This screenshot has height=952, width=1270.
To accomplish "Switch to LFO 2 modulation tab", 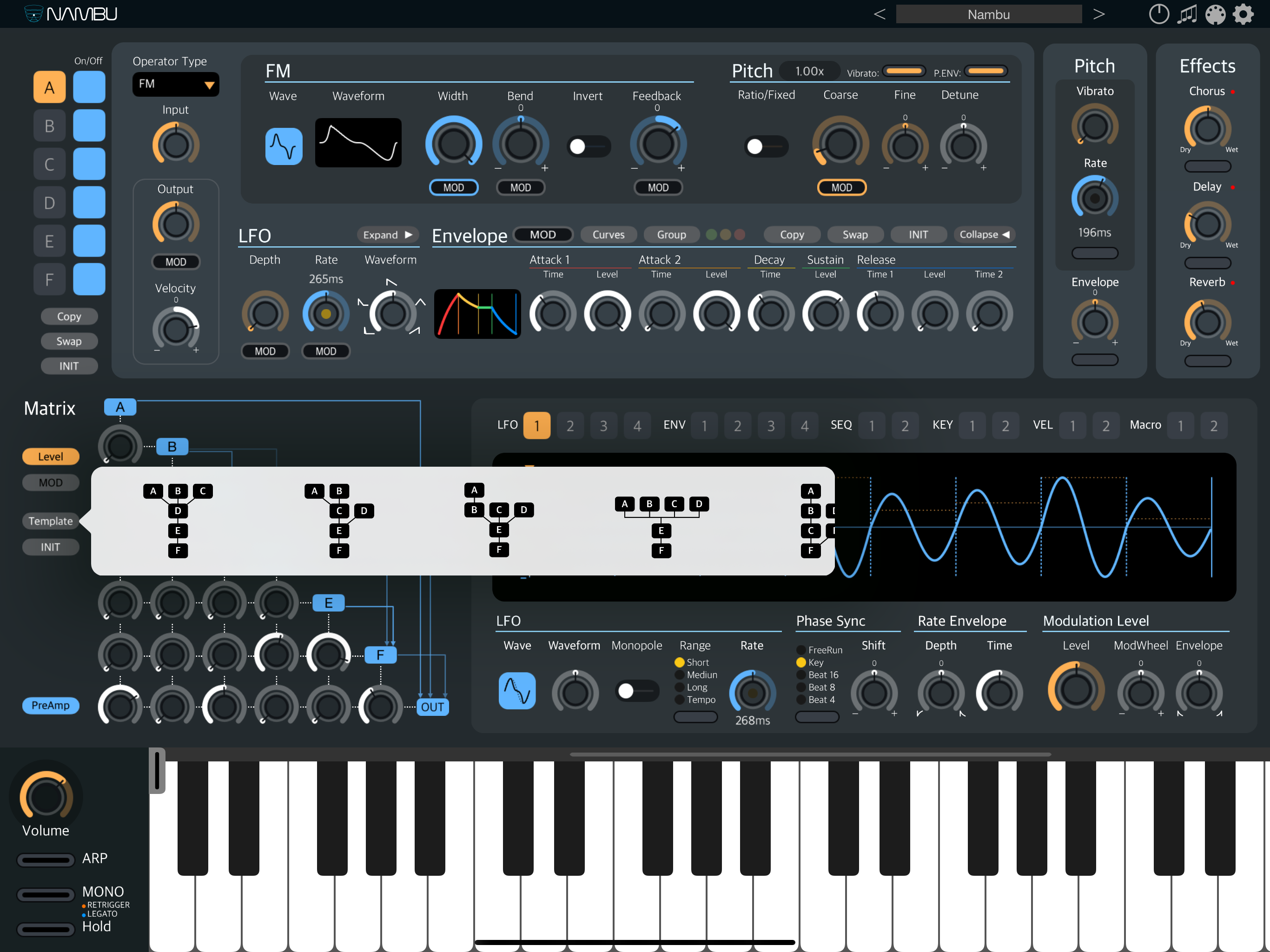I will [x=570, y=425].
